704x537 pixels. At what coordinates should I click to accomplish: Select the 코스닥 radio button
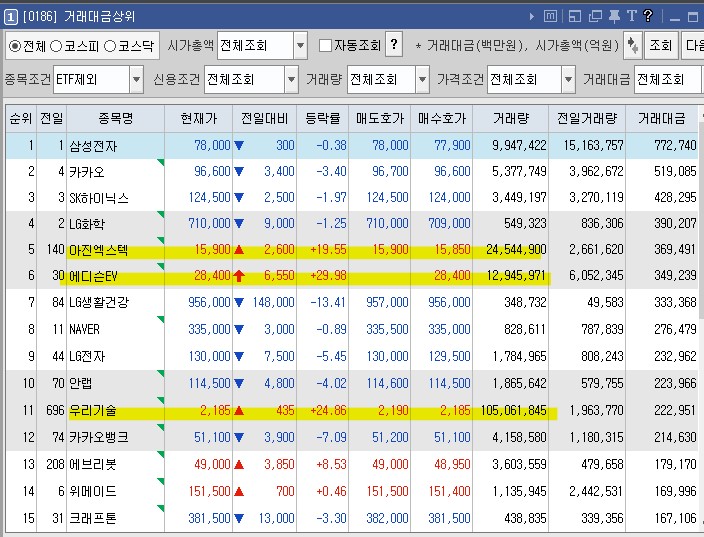click(x=110, y=46)
